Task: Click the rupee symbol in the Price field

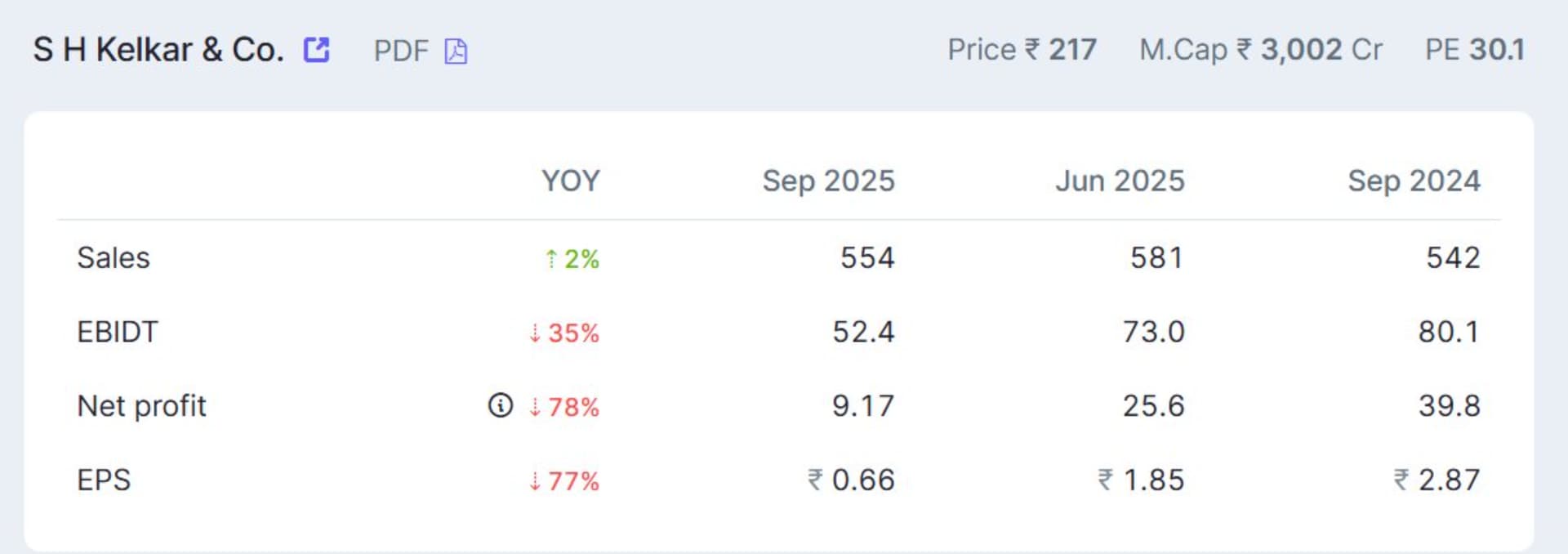Action: 1032,50
